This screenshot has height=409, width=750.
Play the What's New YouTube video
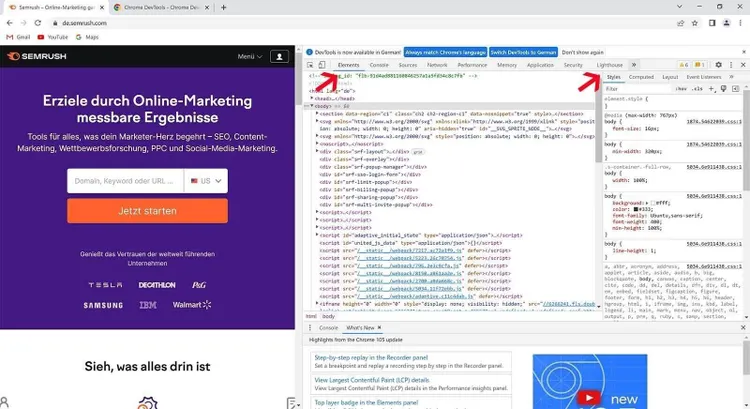pos(589,398)
